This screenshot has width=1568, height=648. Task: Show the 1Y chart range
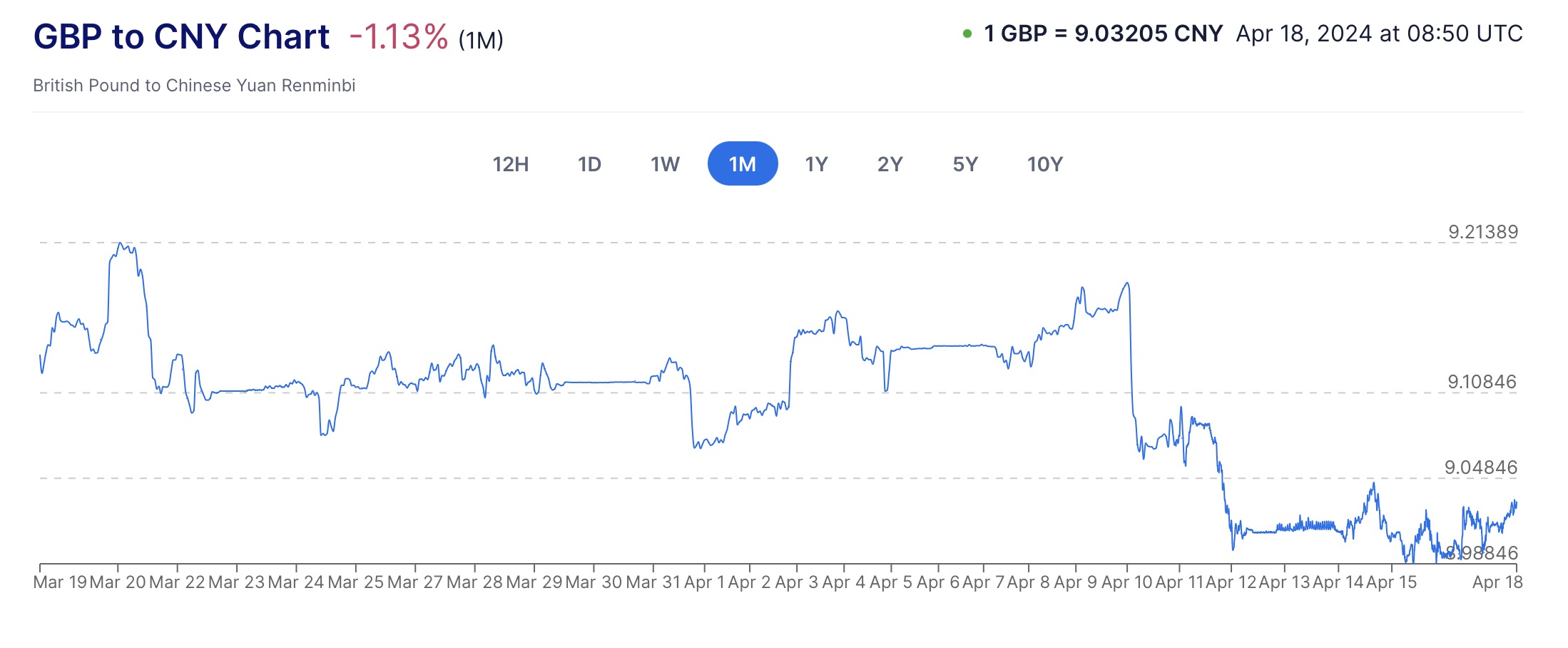816,164
